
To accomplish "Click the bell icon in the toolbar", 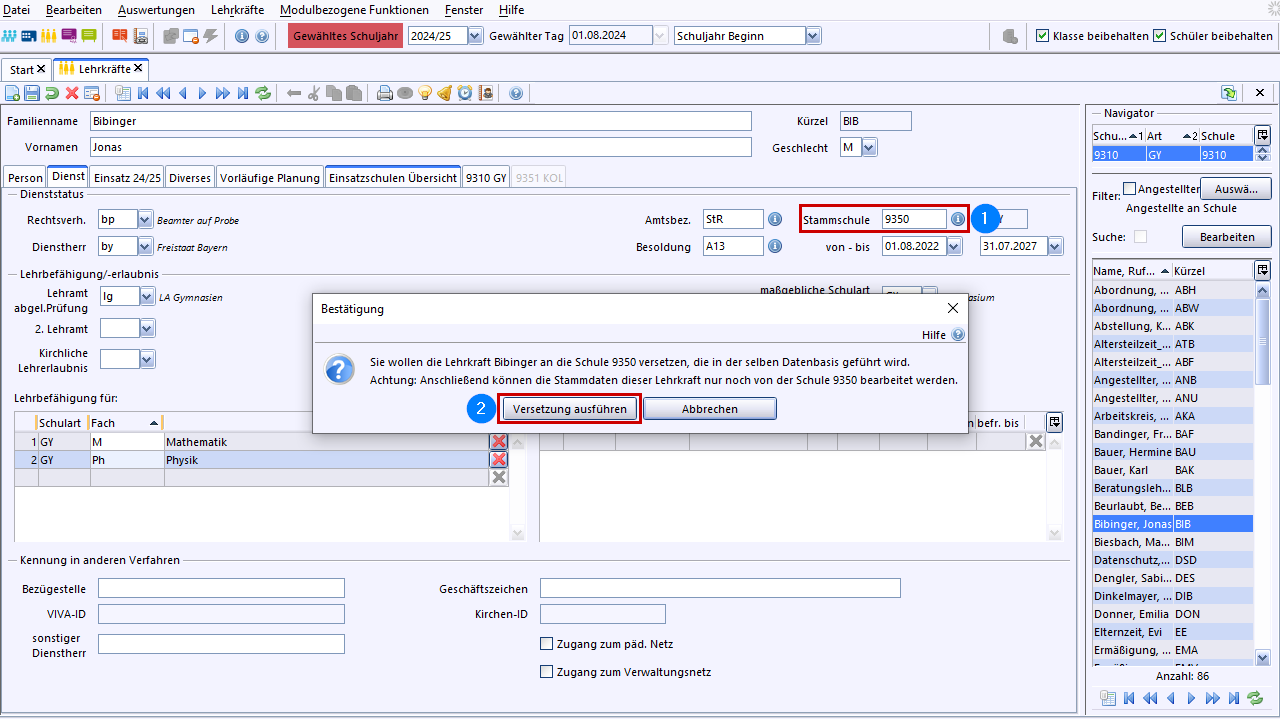I will point(445,93).
